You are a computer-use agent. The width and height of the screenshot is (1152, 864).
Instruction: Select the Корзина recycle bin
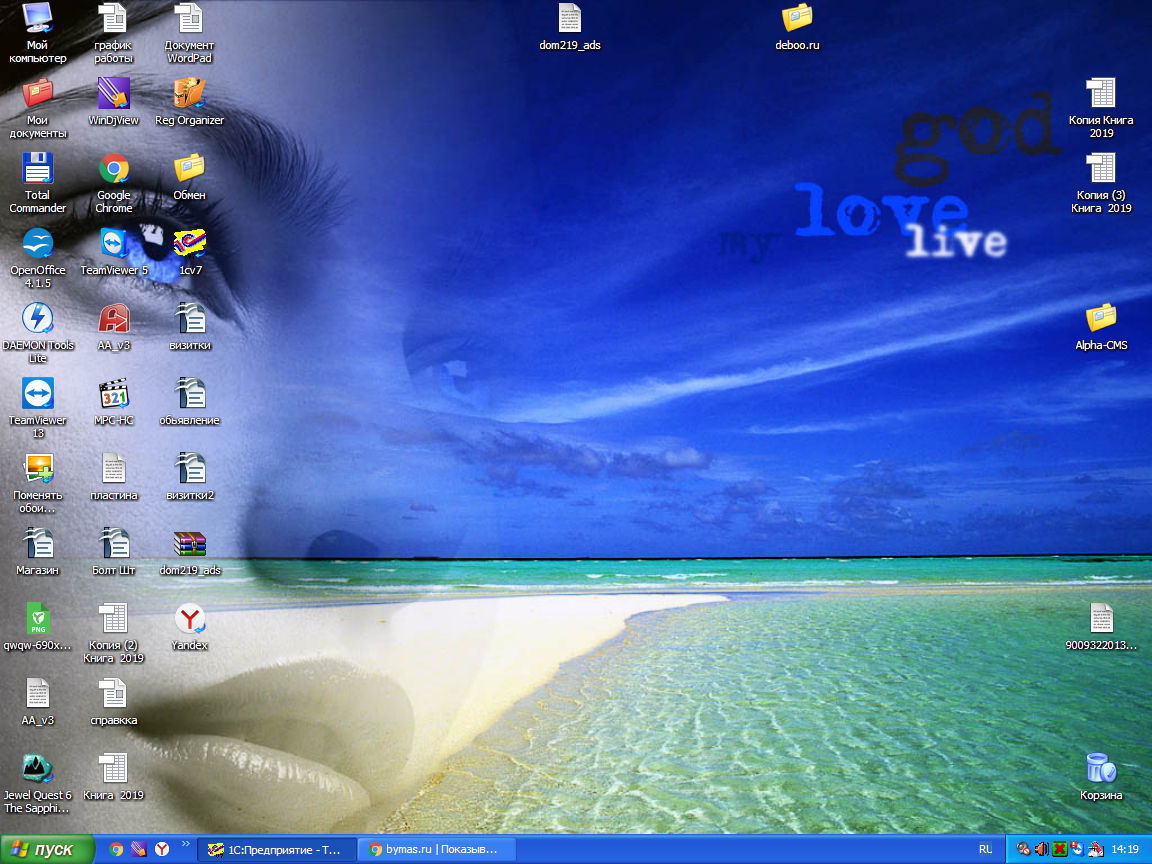(x=1101, y=769)
